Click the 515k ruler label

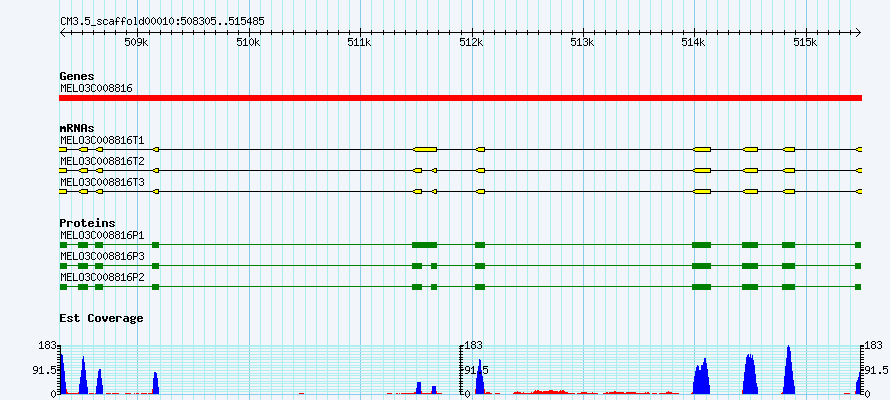click(x=805, y=43)
